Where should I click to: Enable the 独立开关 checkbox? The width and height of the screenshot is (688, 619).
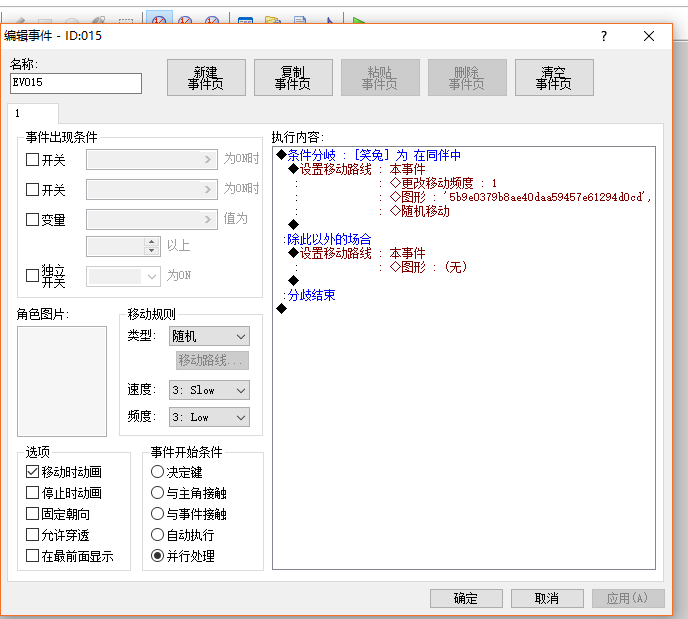[32, 276]
